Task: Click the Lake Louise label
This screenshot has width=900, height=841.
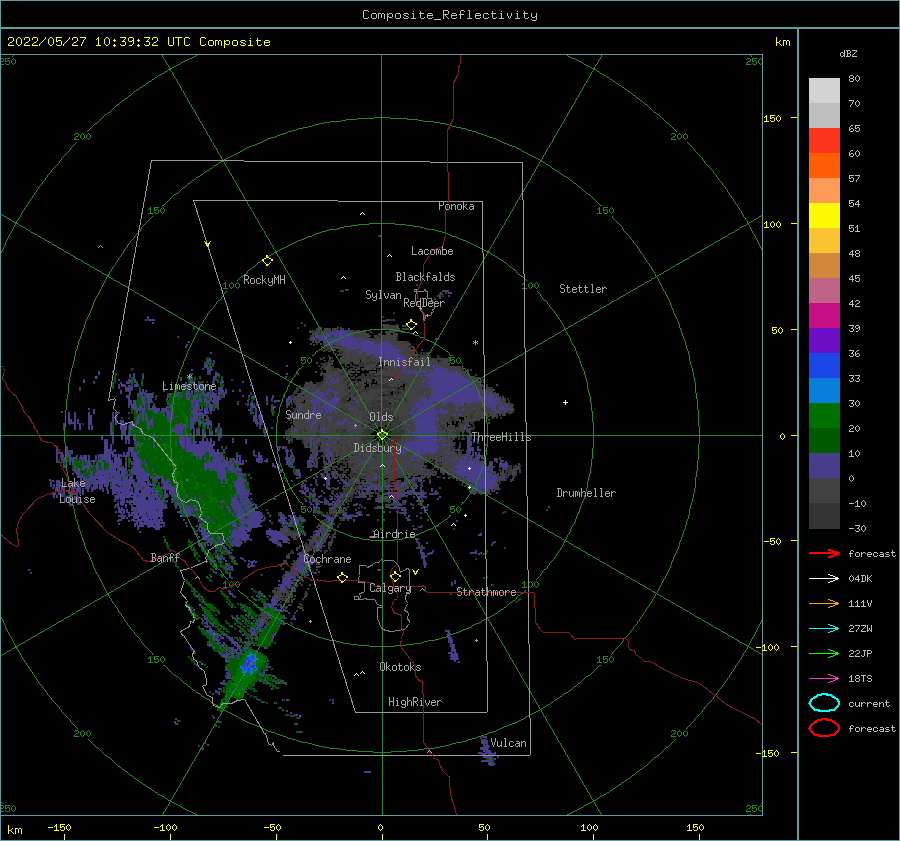Action: (77, 491)
